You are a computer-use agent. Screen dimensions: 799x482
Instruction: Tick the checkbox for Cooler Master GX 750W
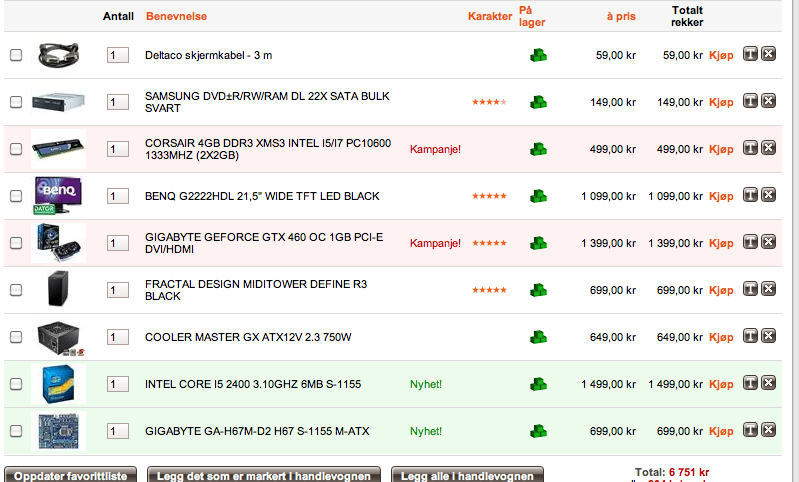coord(16,337)
